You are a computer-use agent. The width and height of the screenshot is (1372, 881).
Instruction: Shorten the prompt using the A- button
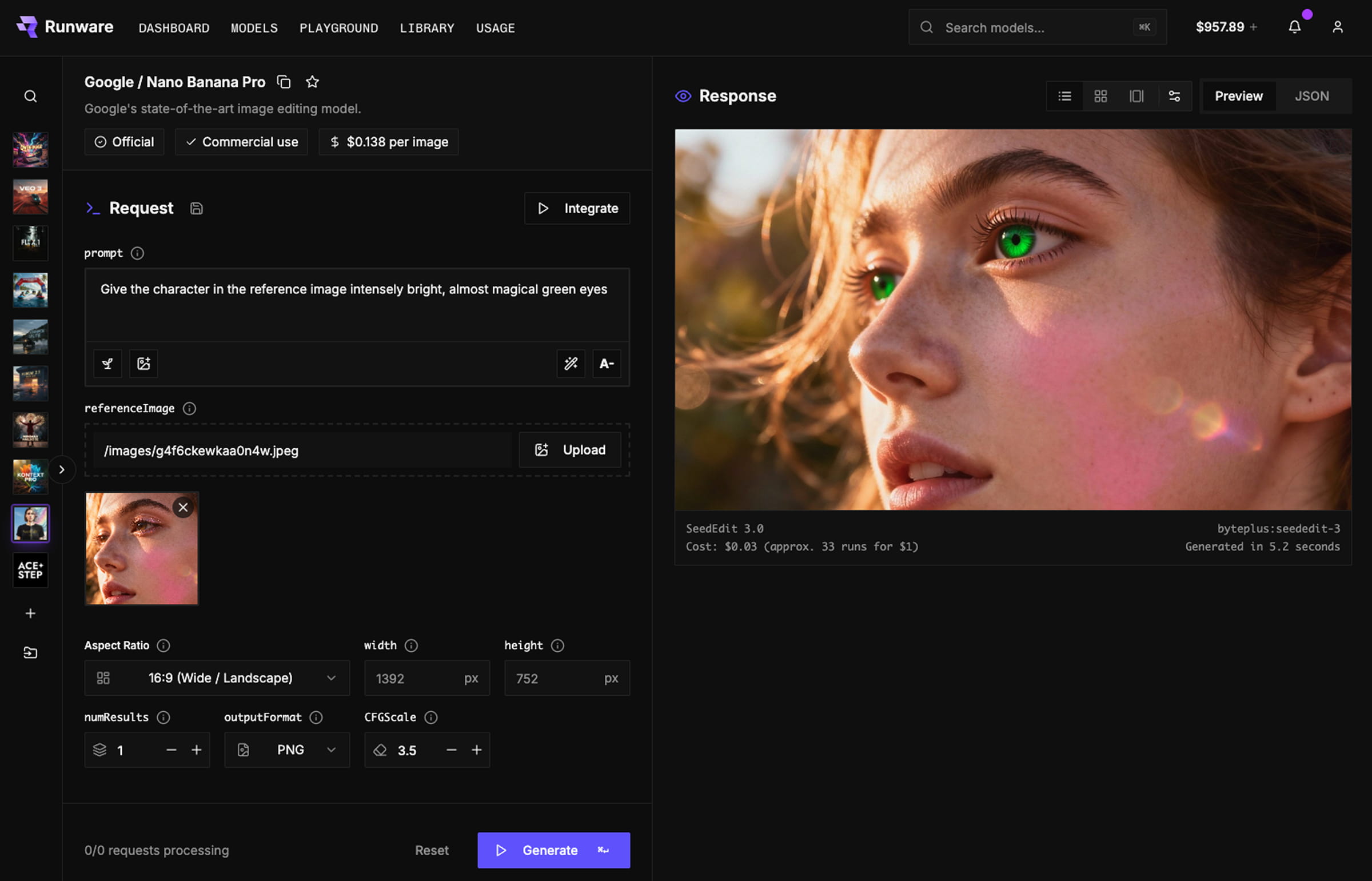606,363
